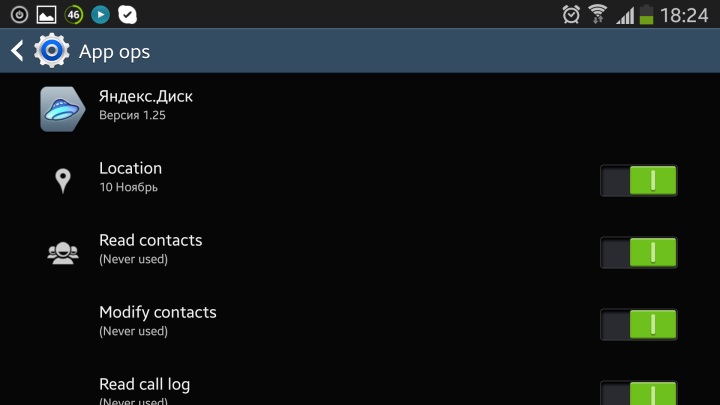
Task: Select the Read contacts label
Action: (x=150, y=241)
